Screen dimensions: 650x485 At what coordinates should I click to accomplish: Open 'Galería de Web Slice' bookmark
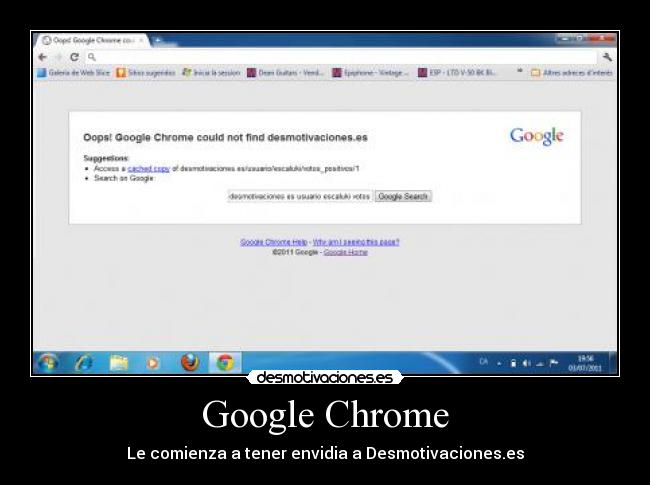click(74, 73)
